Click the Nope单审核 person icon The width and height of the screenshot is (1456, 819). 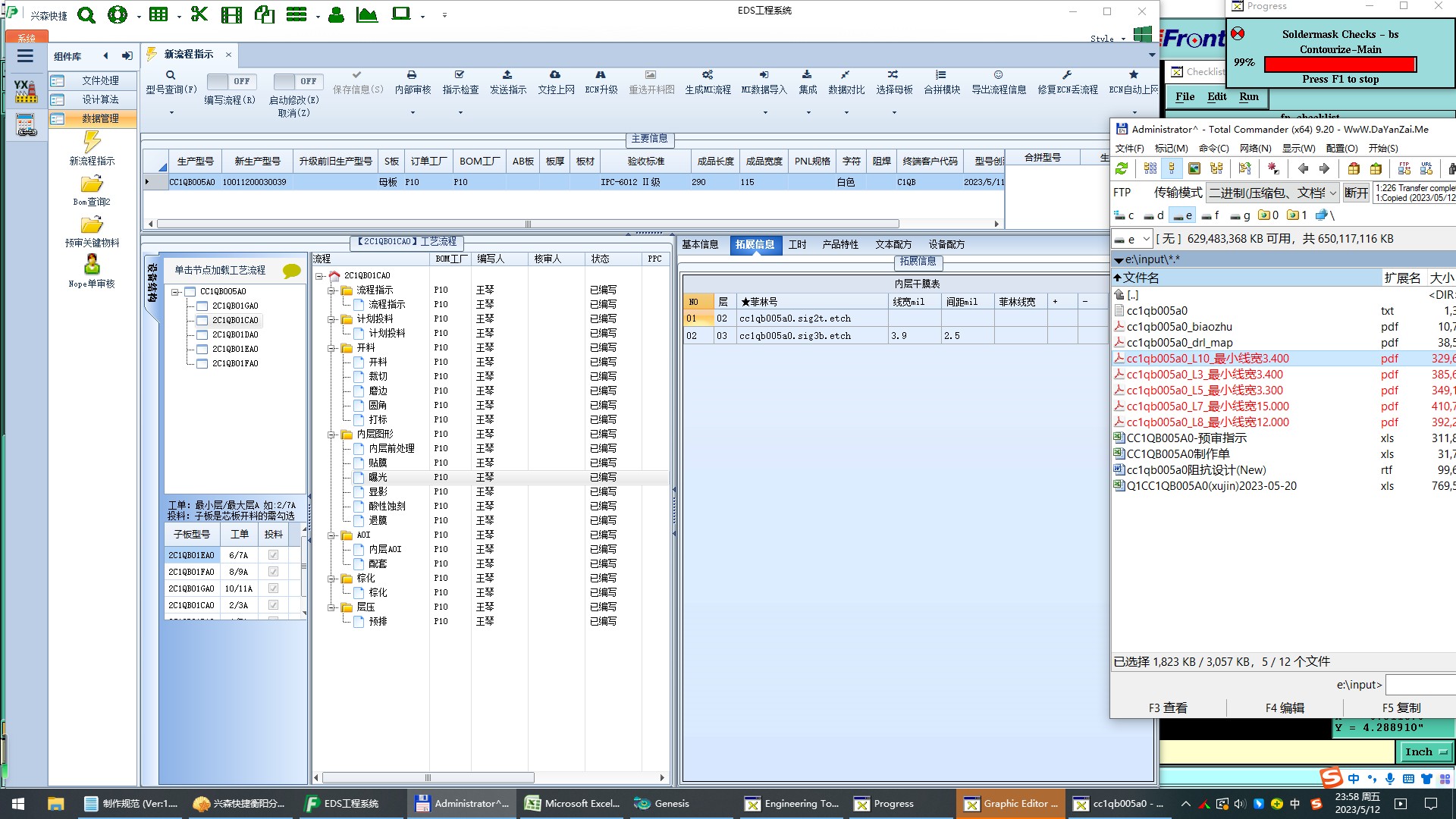(x=92, y=265)
